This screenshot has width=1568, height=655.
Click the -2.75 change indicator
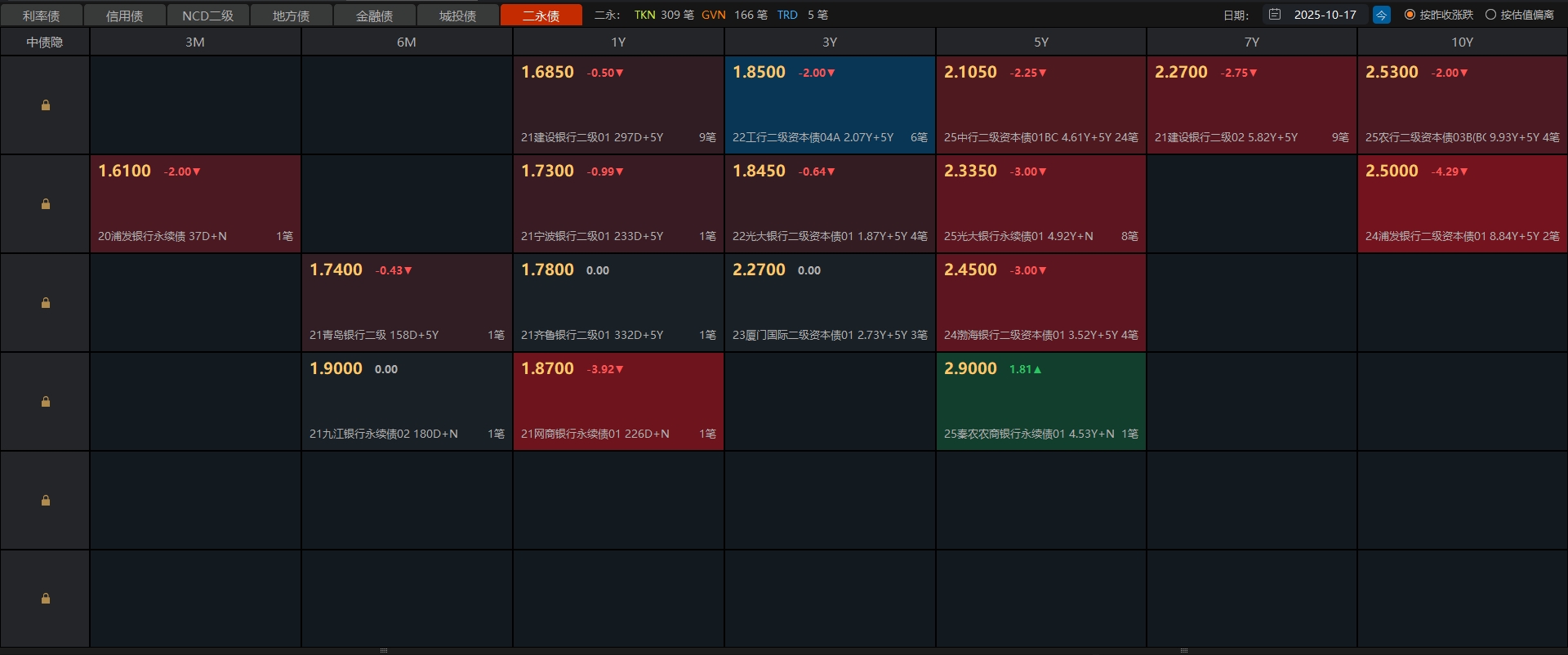(x=1239, y=73)
